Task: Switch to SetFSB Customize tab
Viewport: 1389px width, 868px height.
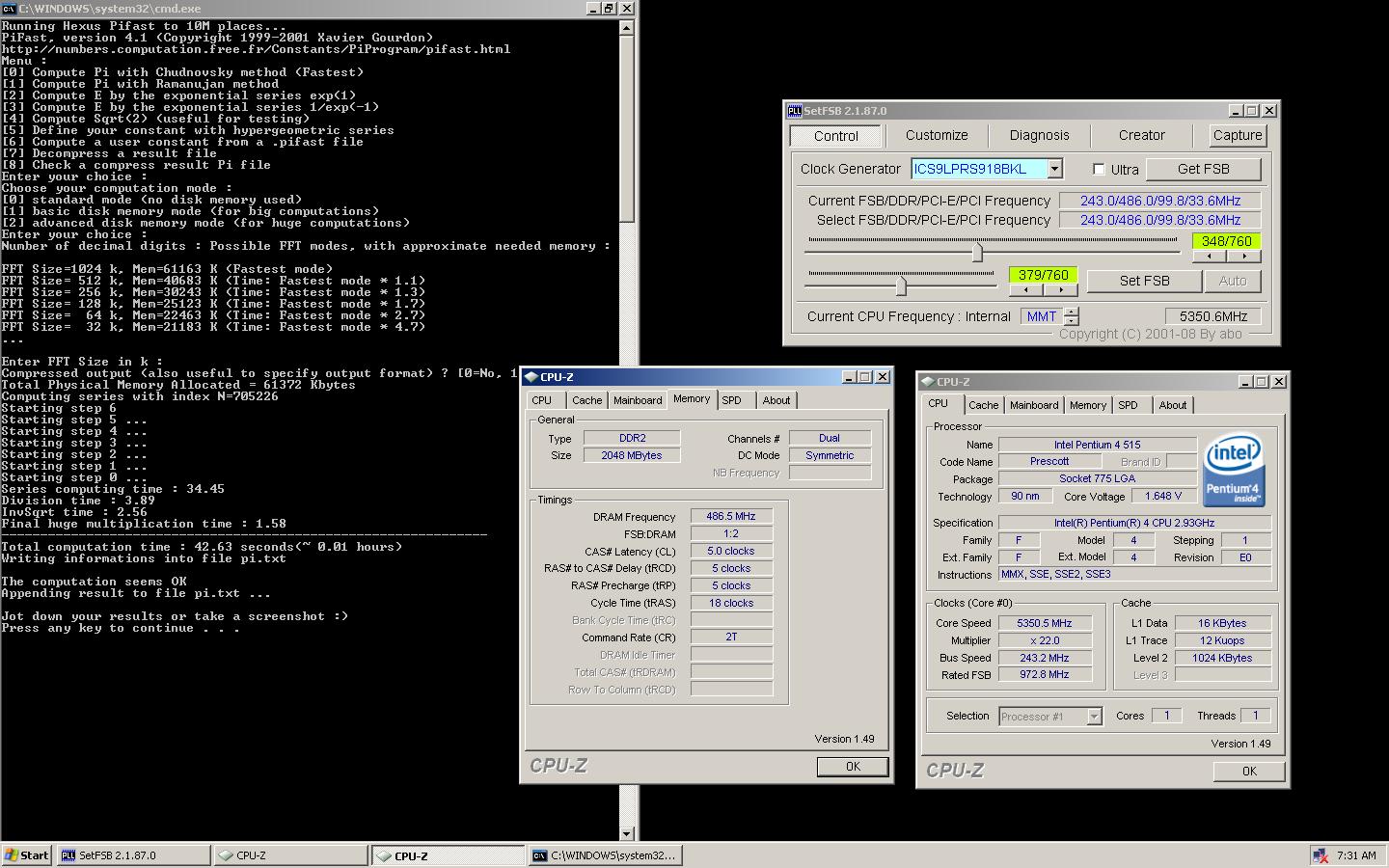Action: coord(937,135)
